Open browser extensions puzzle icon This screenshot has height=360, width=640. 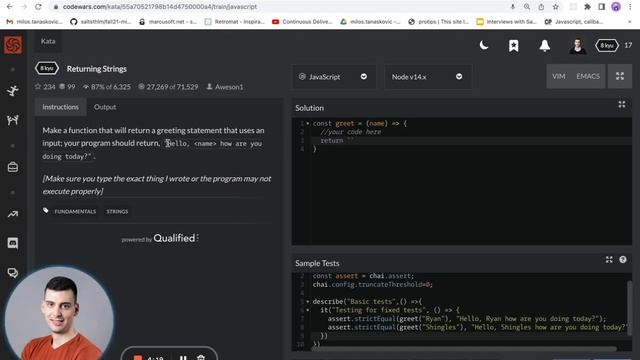click(587, 7)
